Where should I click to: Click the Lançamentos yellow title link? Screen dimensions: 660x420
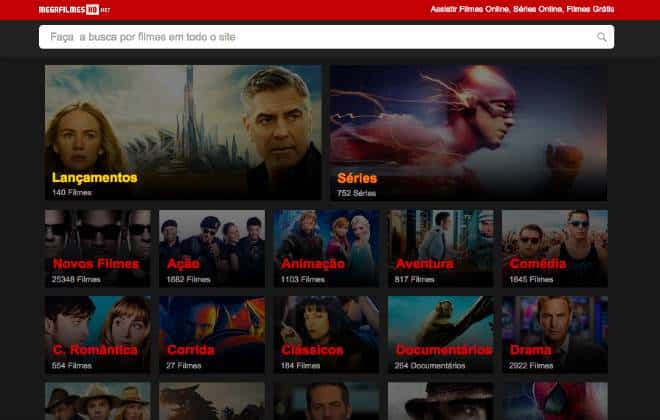click(95, 177)
